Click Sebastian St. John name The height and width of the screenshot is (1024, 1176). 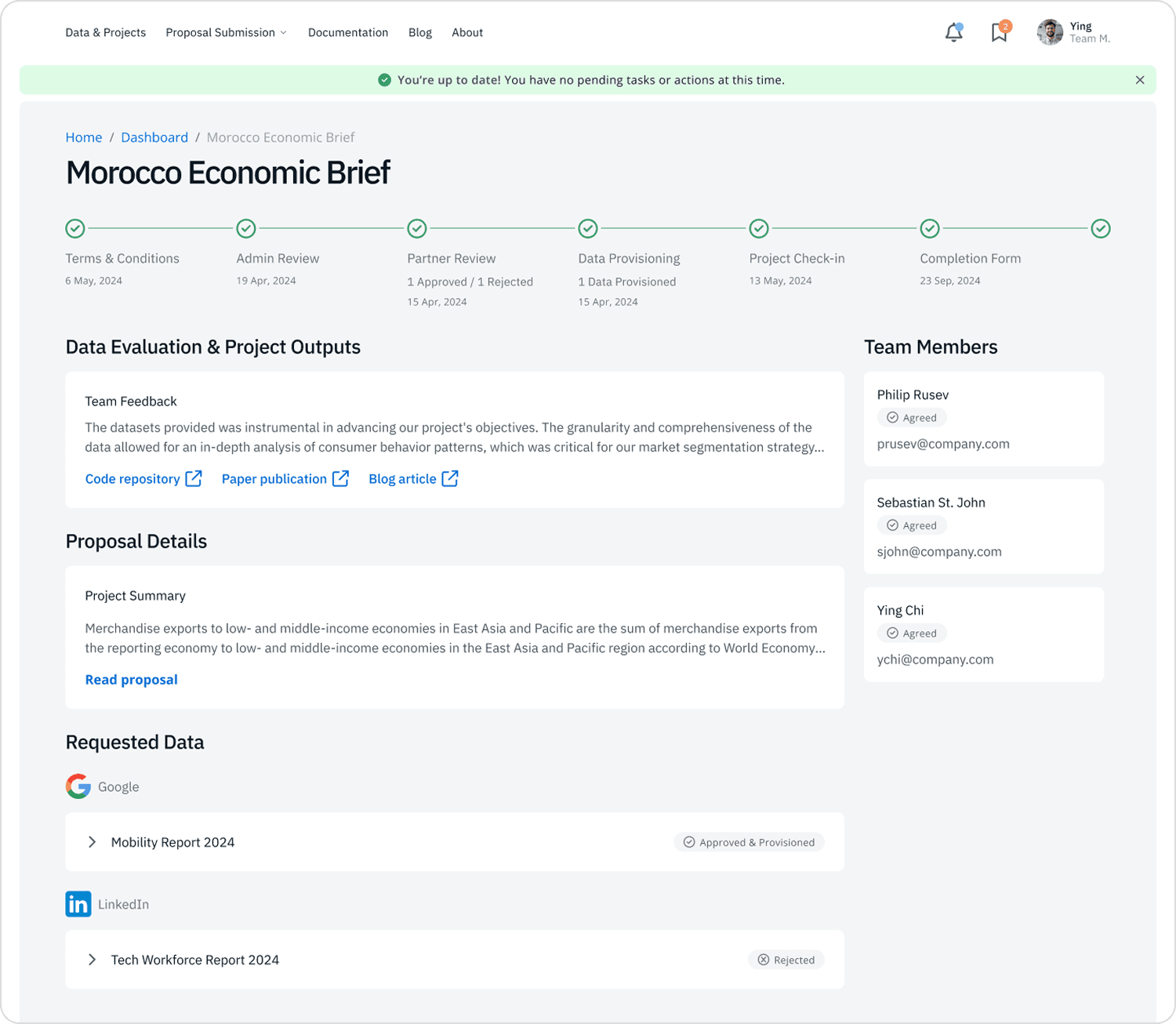click(x=931, y=503)
